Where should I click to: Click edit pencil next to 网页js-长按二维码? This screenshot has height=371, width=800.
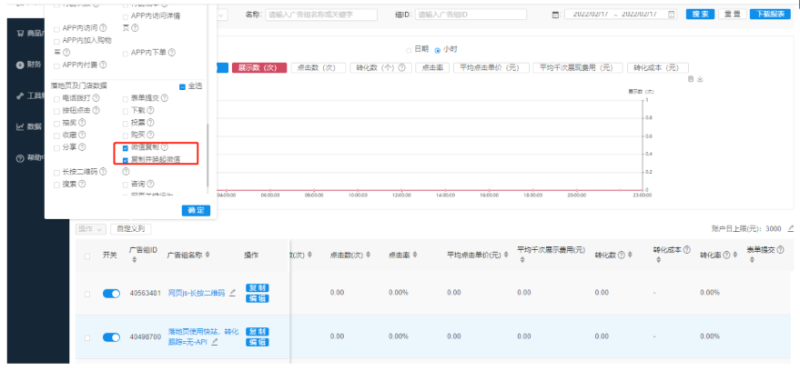(233, 293)
